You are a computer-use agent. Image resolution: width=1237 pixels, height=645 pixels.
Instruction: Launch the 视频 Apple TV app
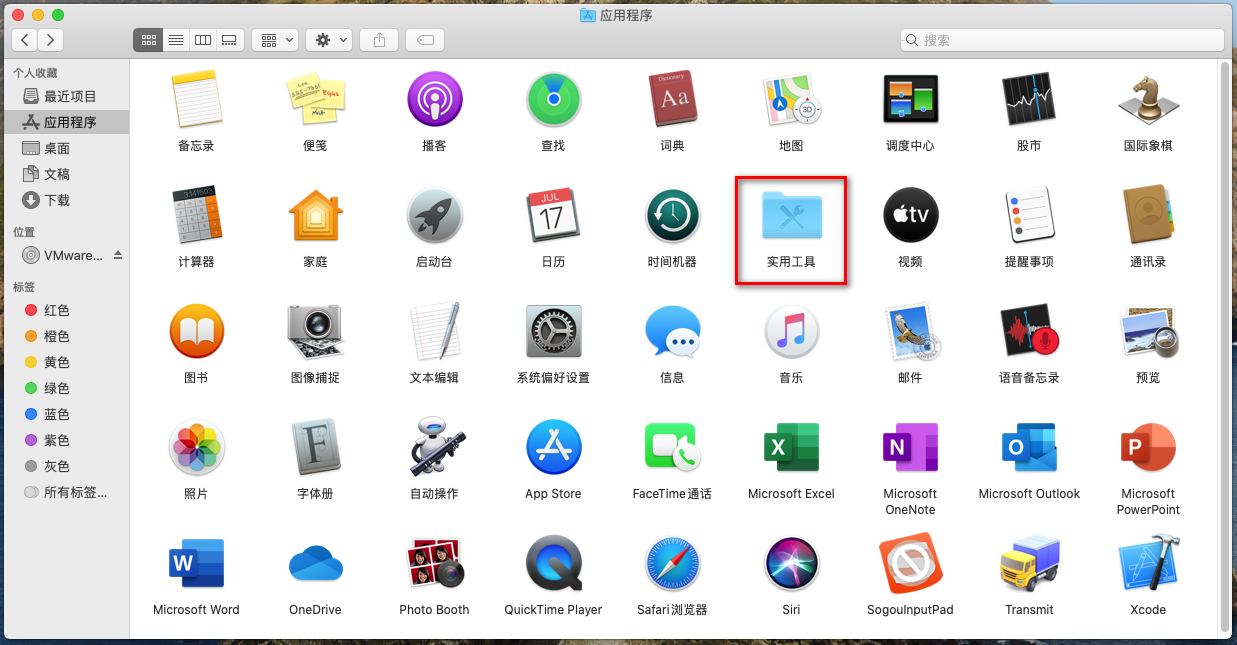click(x=910, y=215)
